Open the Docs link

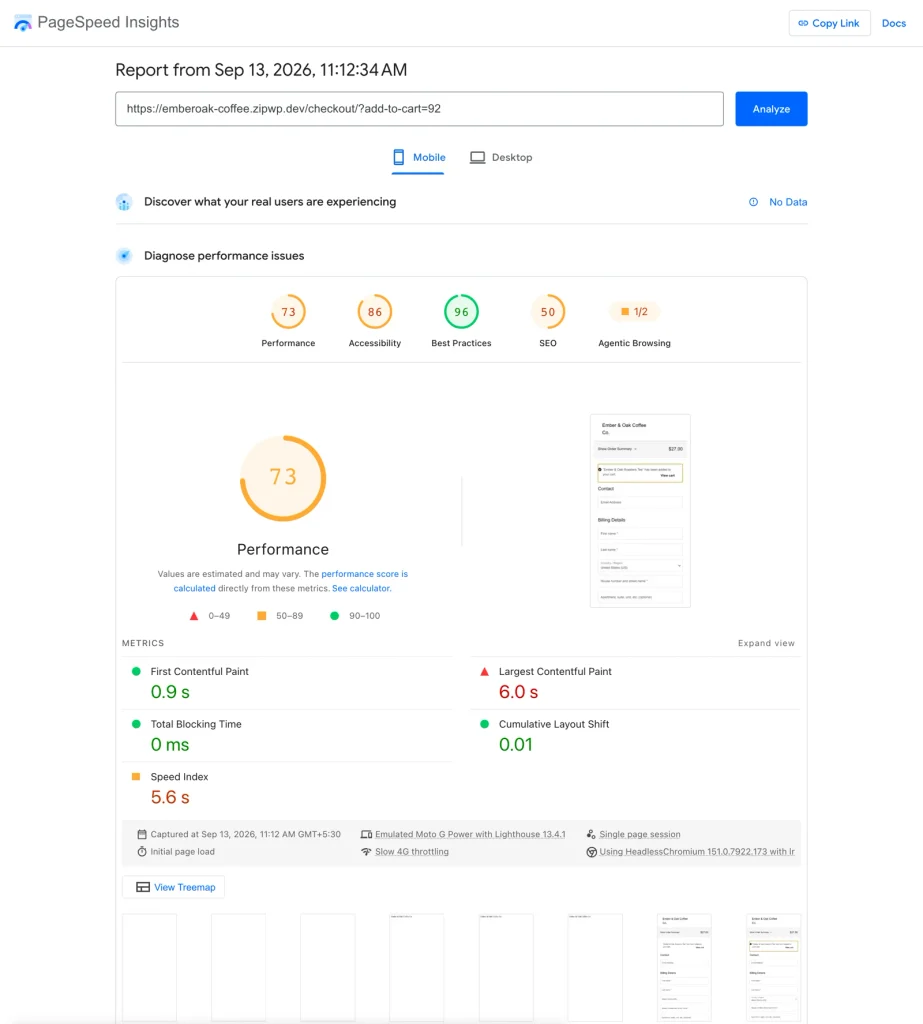[894, 24]
